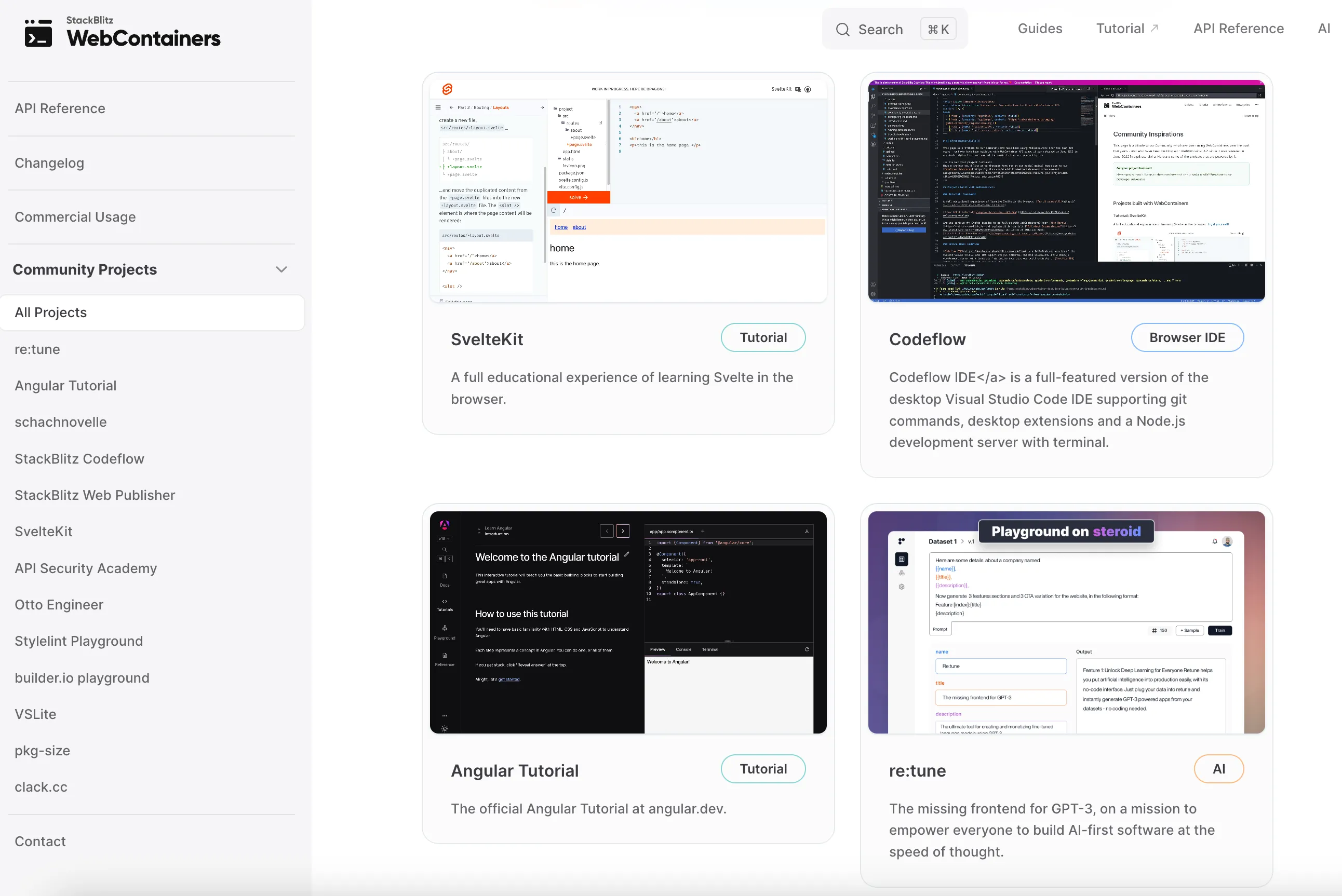Select StackBlitz Web Publisher in the sidebar
The height and width of the screenshot is (896, 1342).
(x=95, y=495)
